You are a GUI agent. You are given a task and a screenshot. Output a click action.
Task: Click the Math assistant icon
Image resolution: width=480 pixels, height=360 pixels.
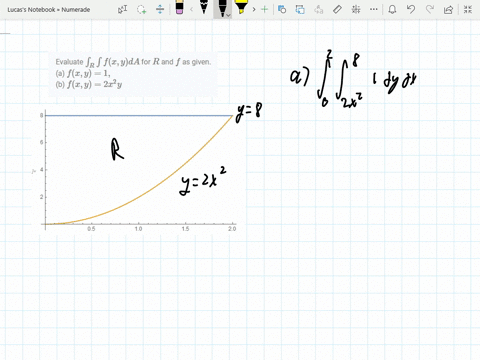[356, 9]
